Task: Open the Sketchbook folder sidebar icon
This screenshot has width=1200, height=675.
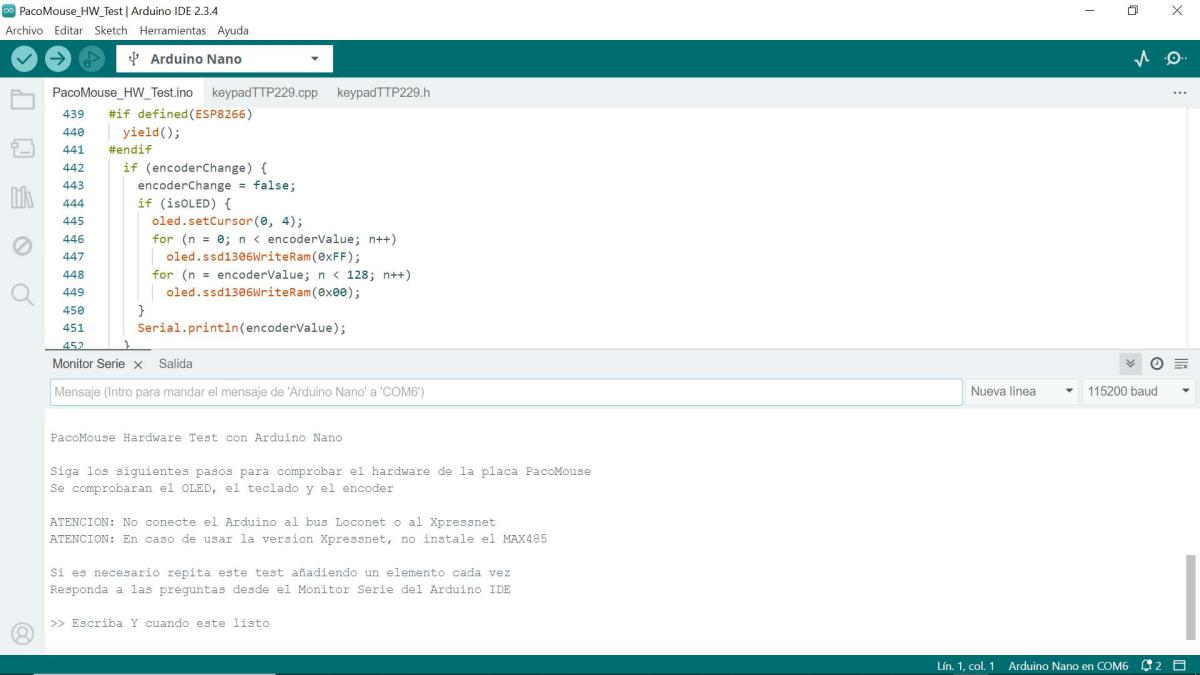Action: pyautogui.click(x=22, y=99)
